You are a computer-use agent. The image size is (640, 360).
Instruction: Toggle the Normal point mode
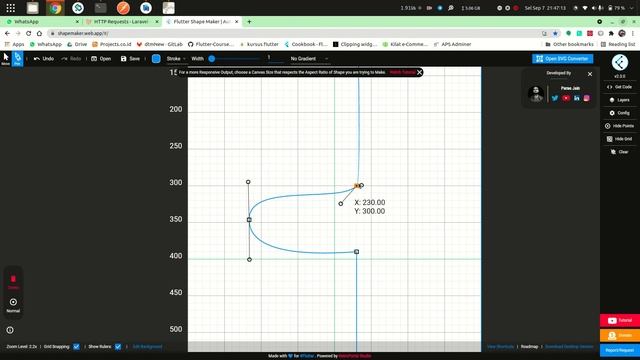tap(13, 305)
